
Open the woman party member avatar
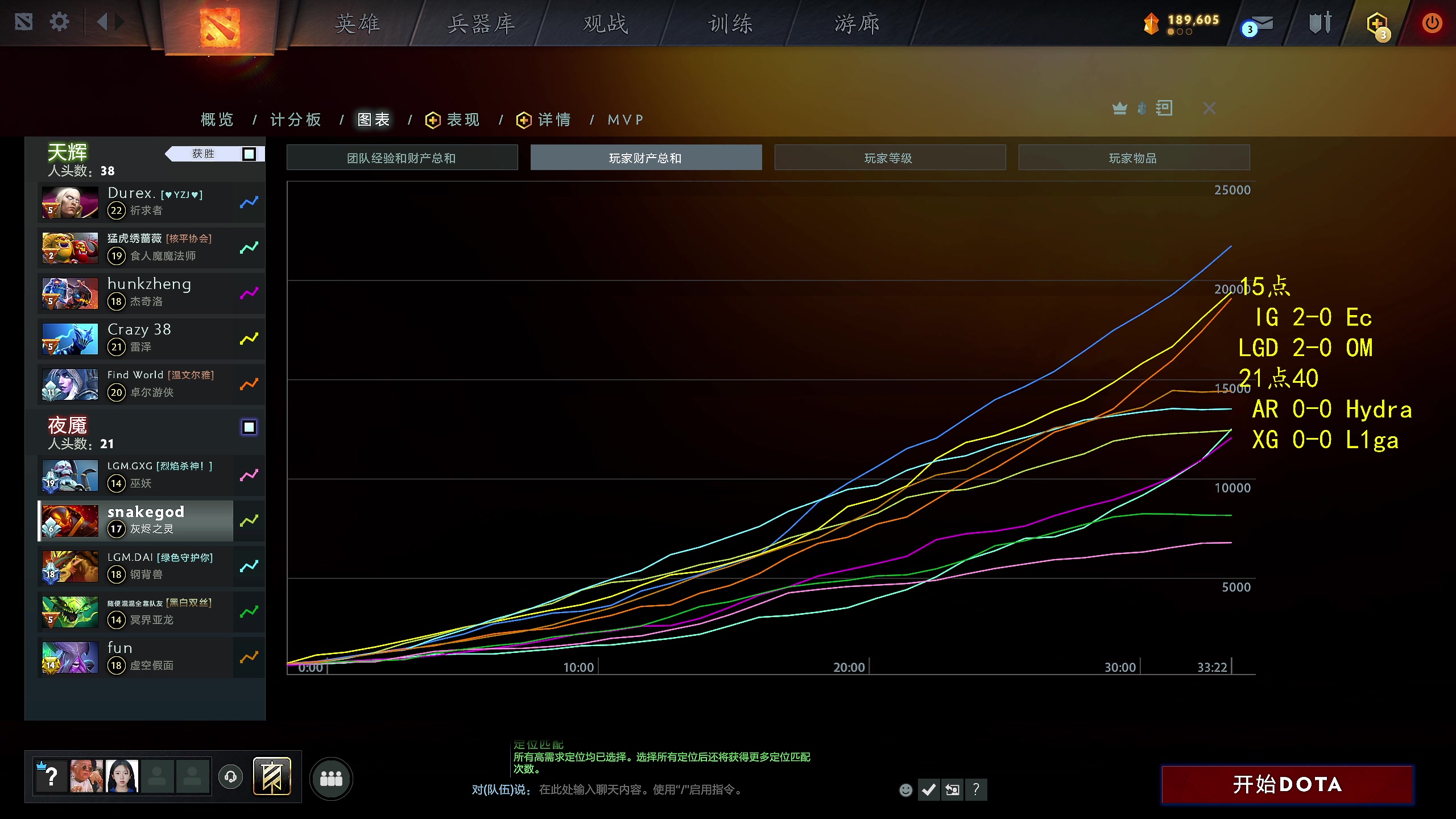(122, 776)
